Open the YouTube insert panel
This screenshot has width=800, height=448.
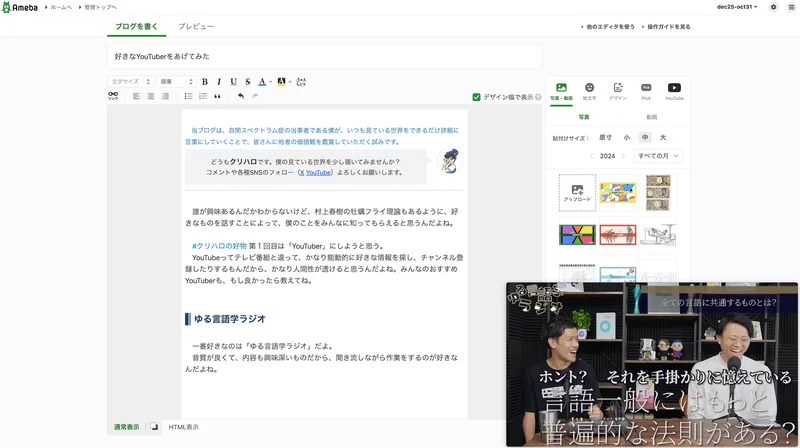click(674, 91)
